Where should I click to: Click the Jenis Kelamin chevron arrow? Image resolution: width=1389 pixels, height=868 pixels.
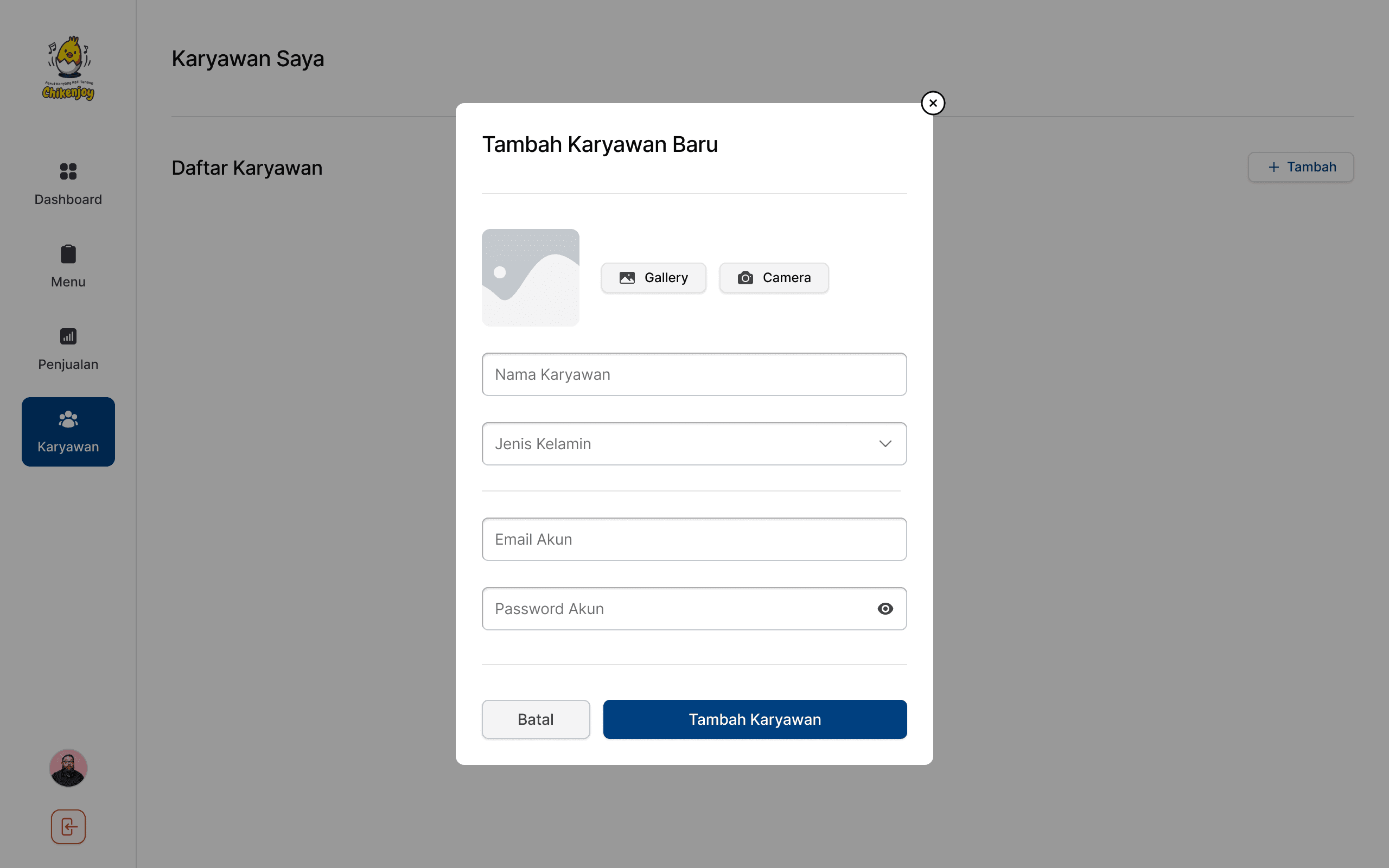tap(885, 444)
